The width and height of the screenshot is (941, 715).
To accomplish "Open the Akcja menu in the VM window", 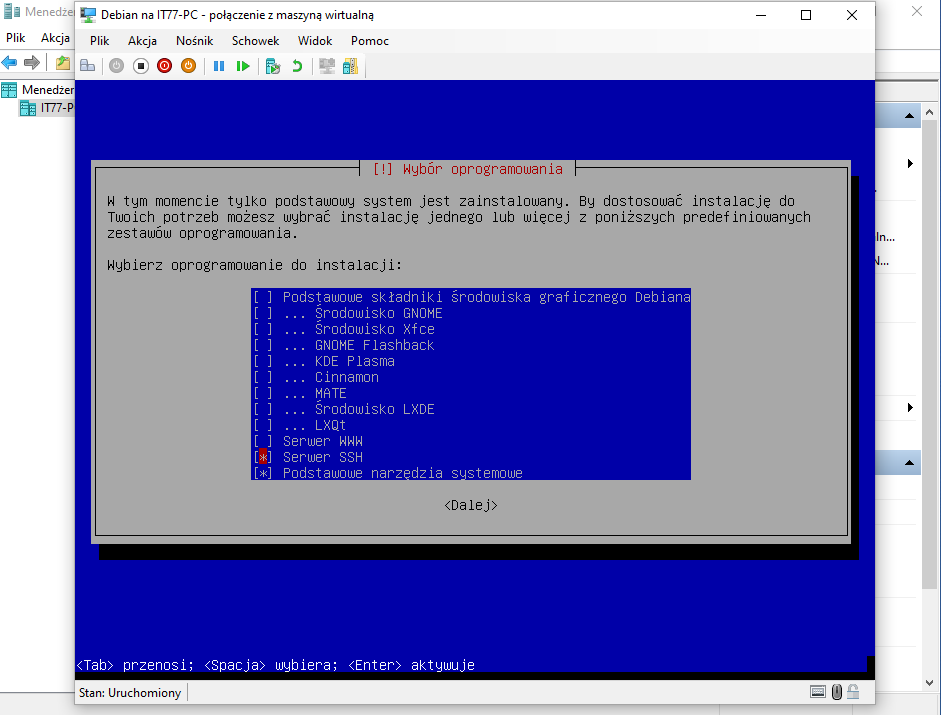I will tap(144, 41).
